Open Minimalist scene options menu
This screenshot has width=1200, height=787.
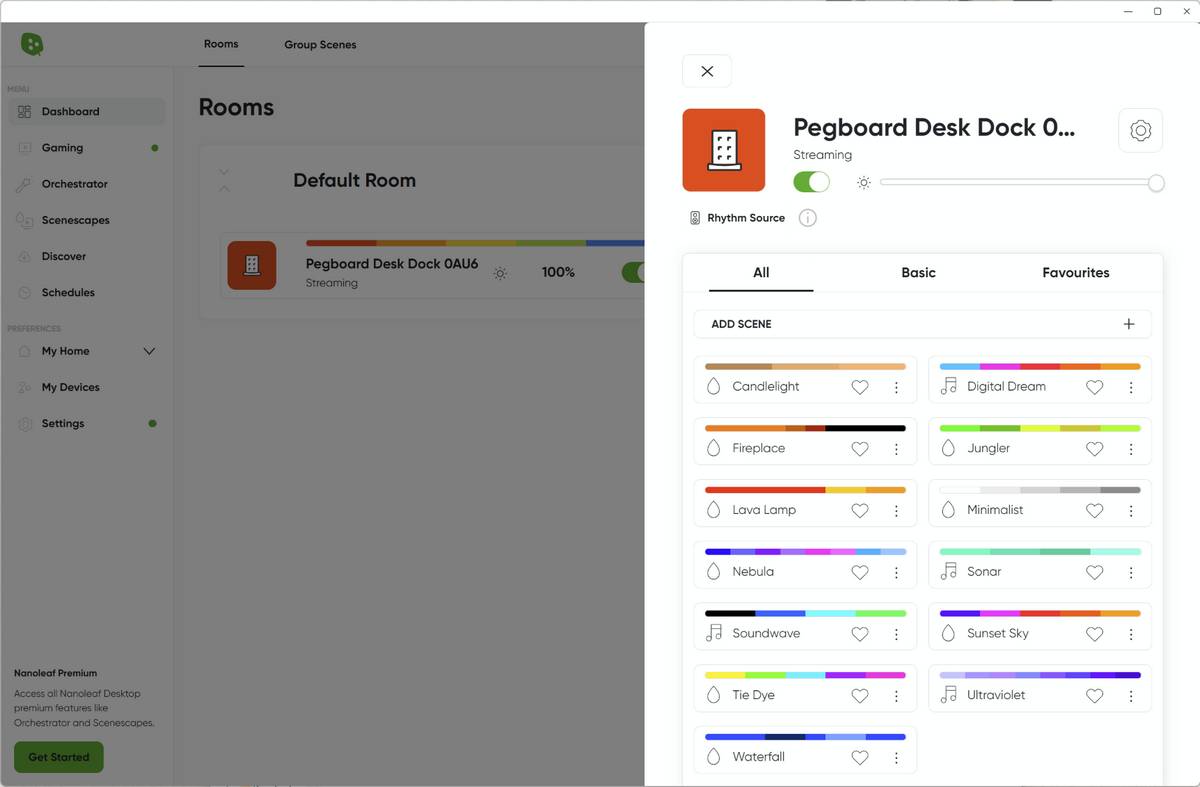click(1131, 510)
